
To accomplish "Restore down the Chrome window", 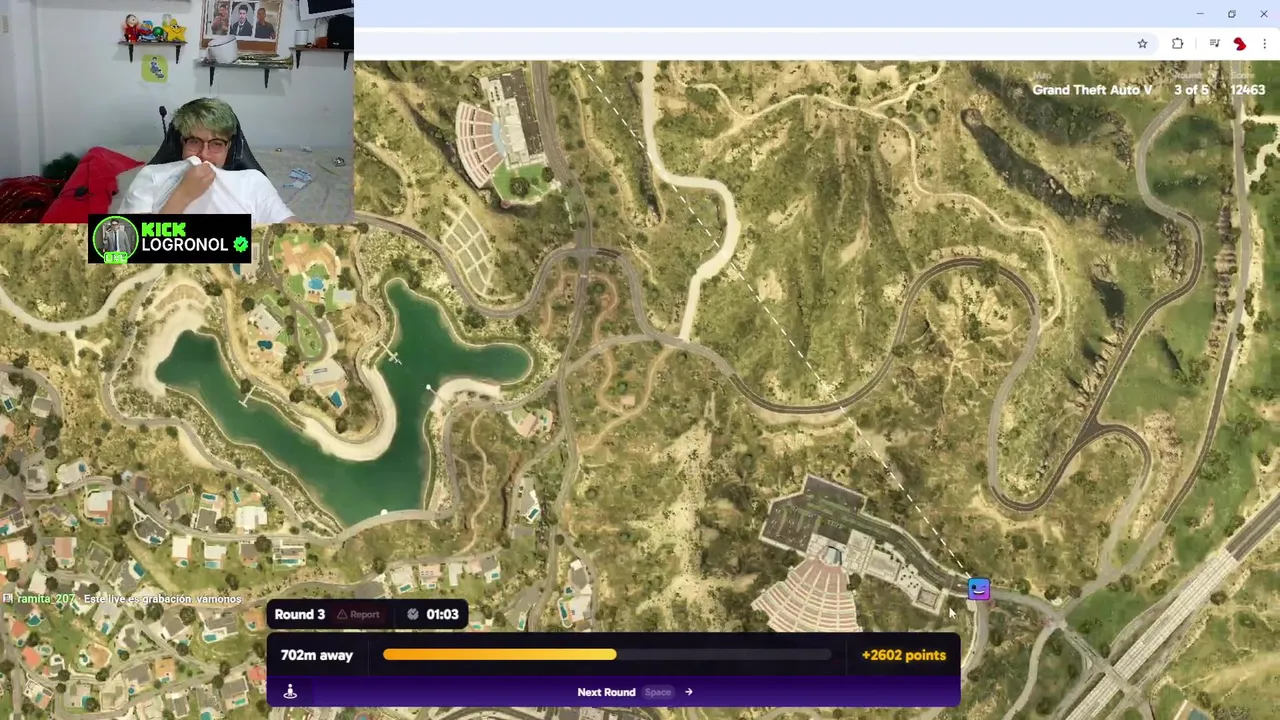I will 1231,14.
